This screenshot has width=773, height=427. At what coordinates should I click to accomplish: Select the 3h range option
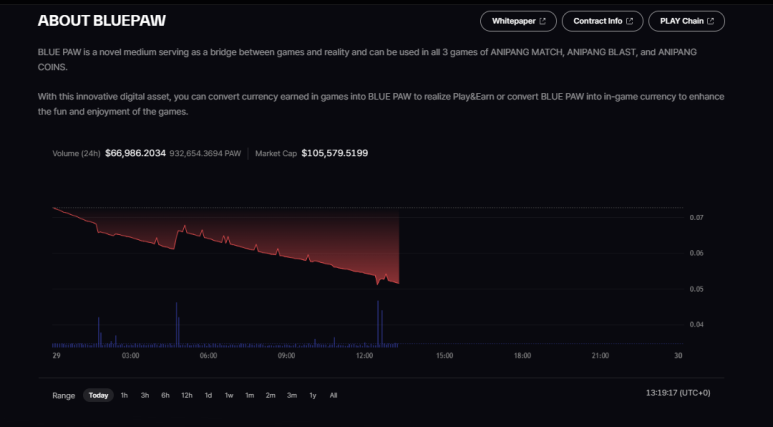[144, 395]
